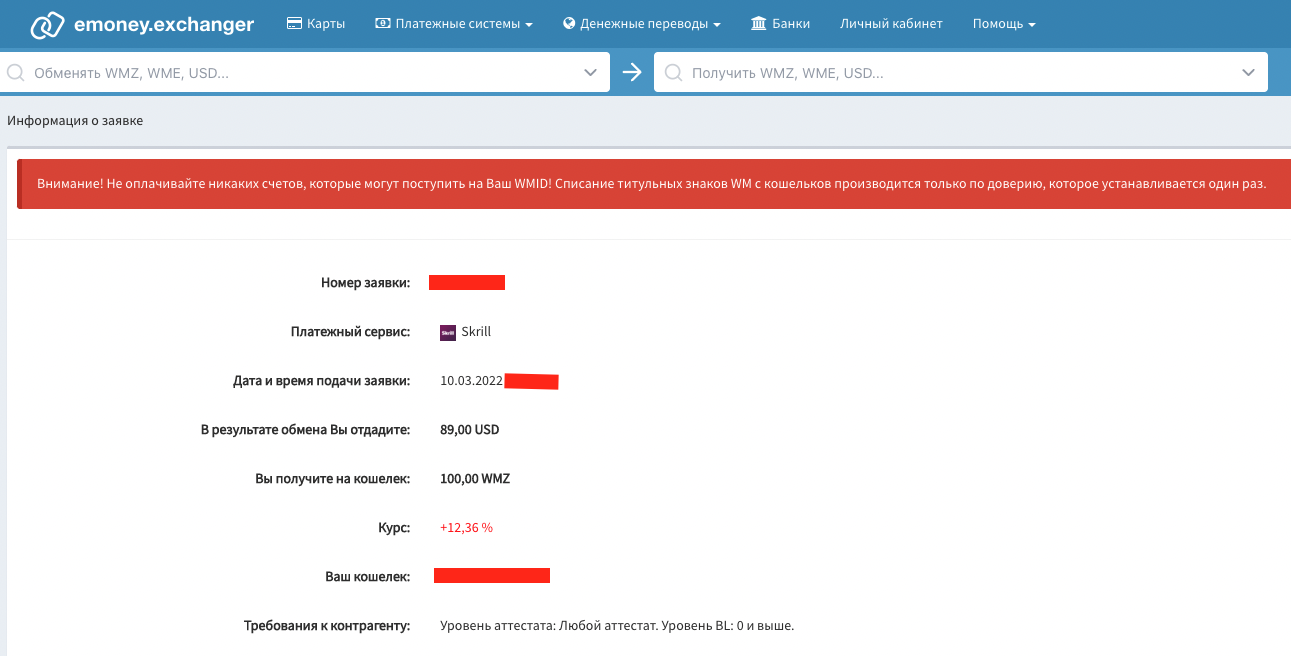The width and height of the screenshot is (1291, 656).
Task: Open the Помощь dropdown menu
Action: tap(1003, 24)
